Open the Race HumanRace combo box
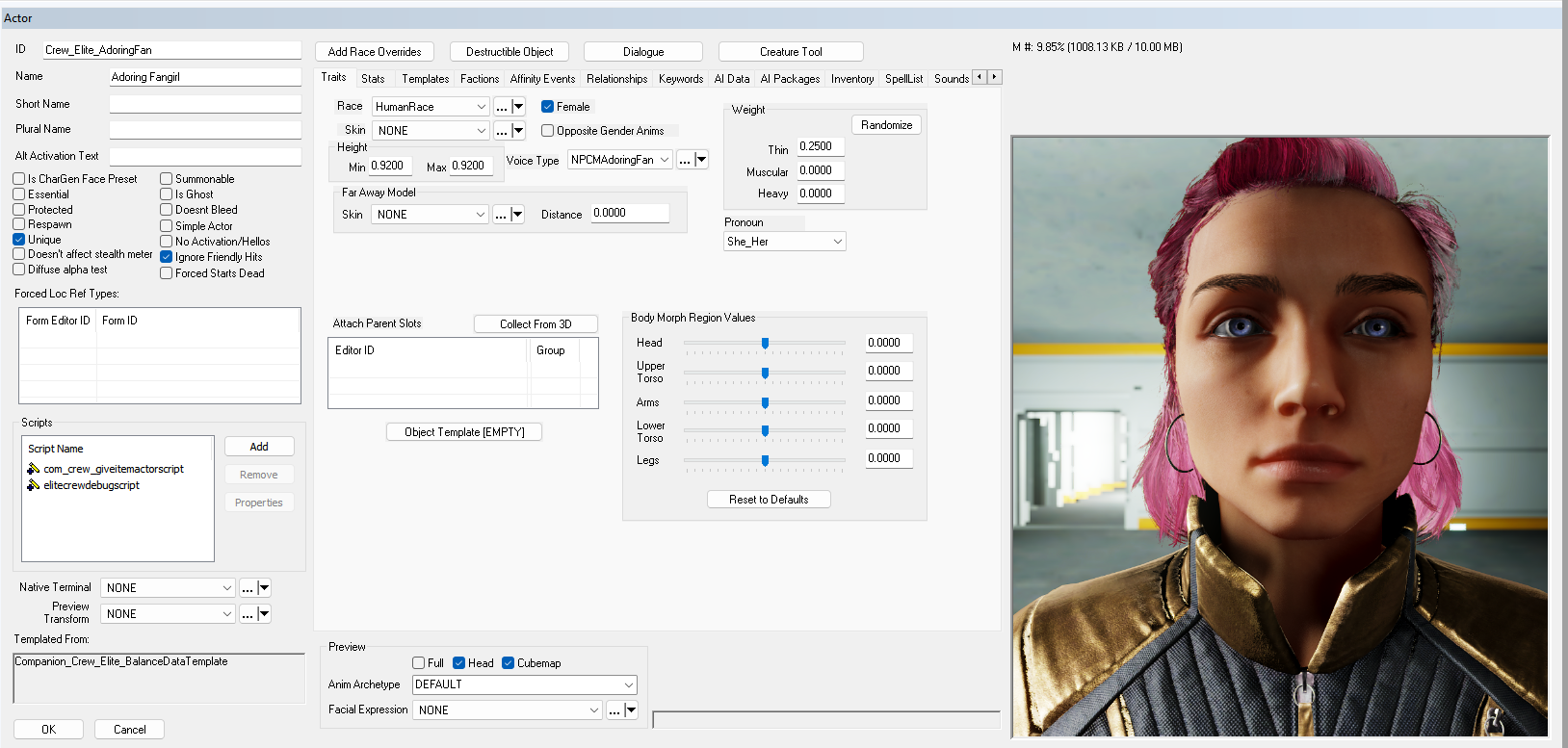The image size is (1568, 748). (x=431, y=107)
